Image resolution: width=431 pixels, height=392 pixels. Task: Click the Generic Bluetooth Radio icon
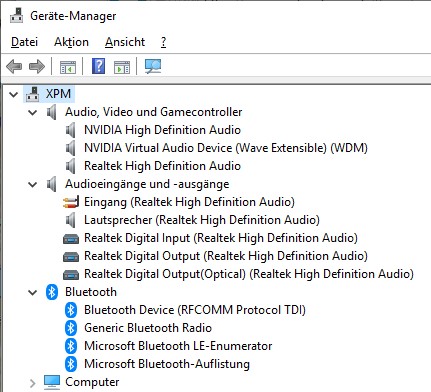71,328
